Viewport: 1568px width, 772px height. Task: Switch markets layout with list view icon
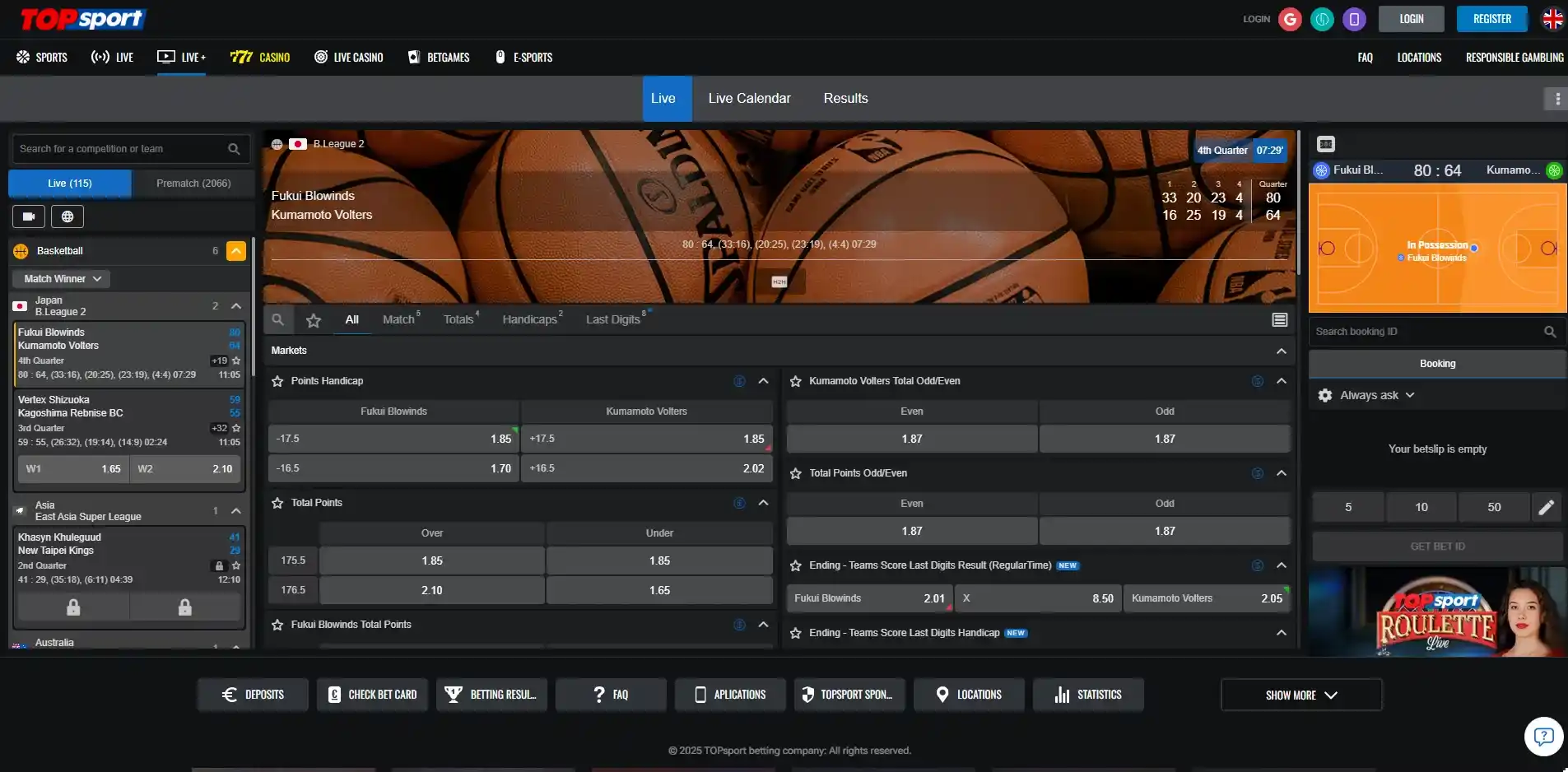click(x=1279, y=320)
